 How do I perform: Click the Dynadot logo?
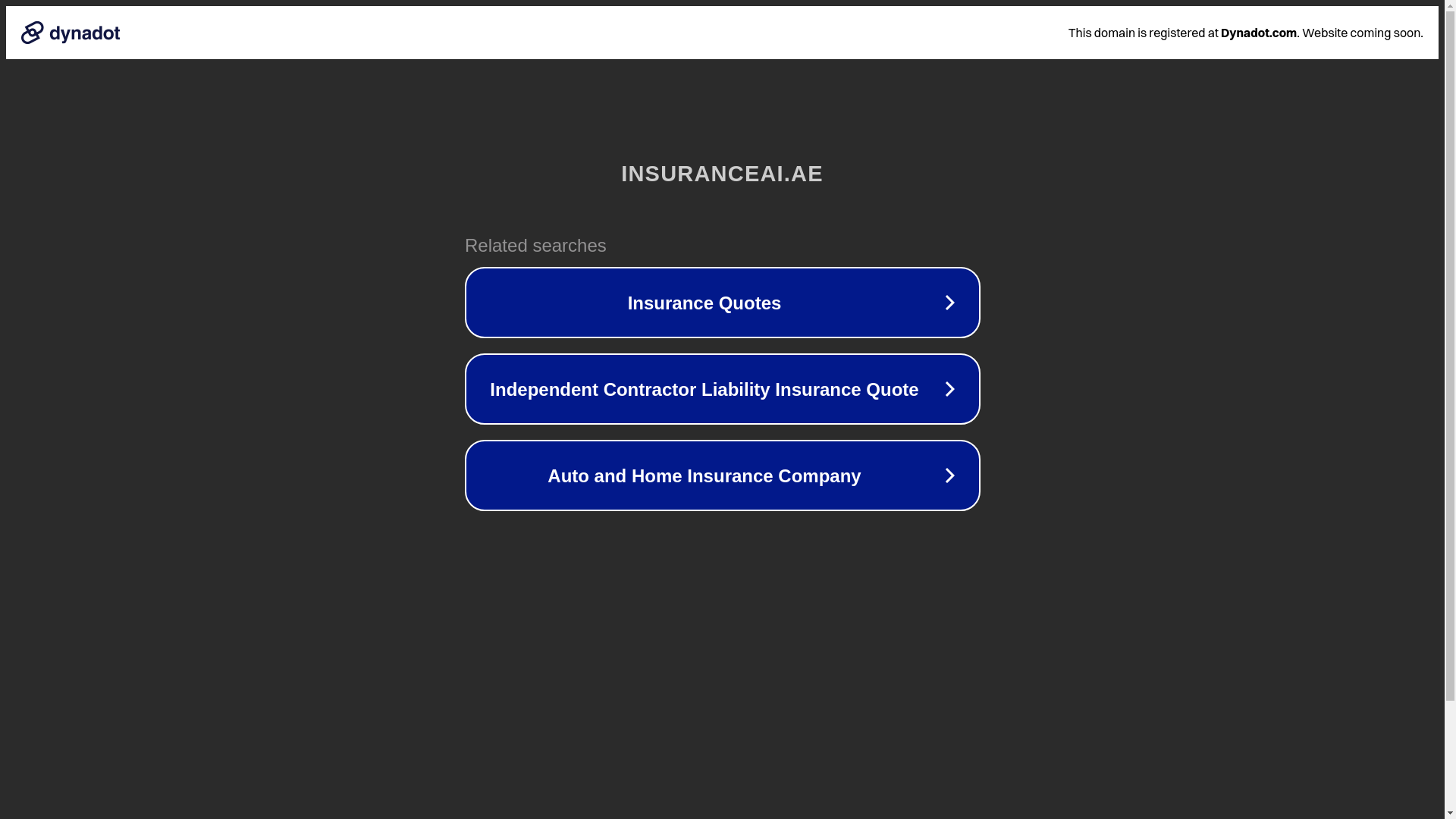coord(71,33)
